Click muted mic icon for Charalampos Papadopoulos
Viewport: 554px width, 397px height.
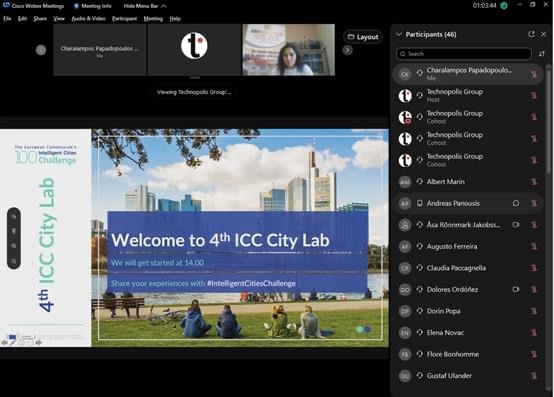(x=534, y=74)
